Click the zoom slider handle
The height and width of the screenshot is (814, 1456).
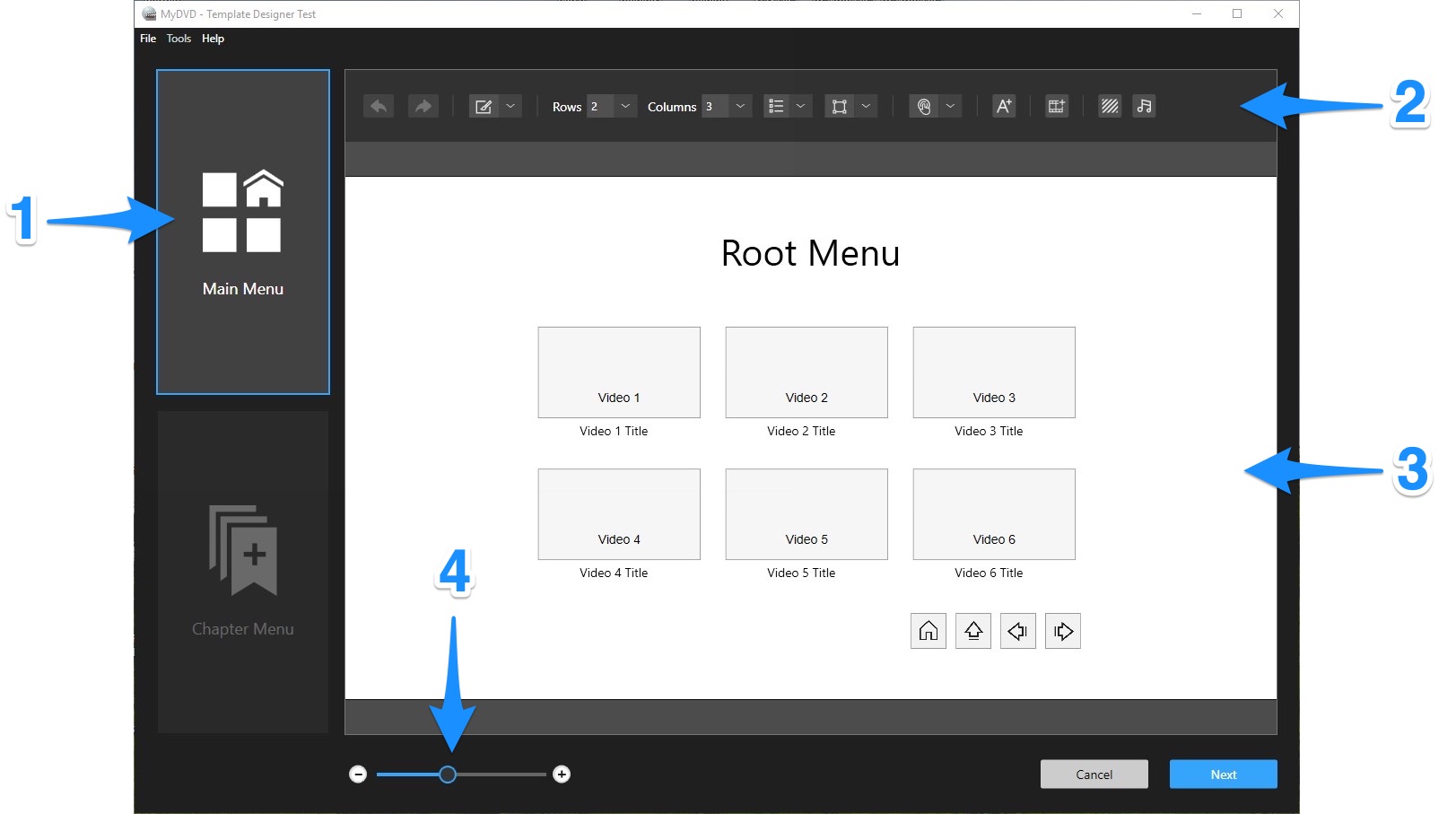tap(448, 775)
